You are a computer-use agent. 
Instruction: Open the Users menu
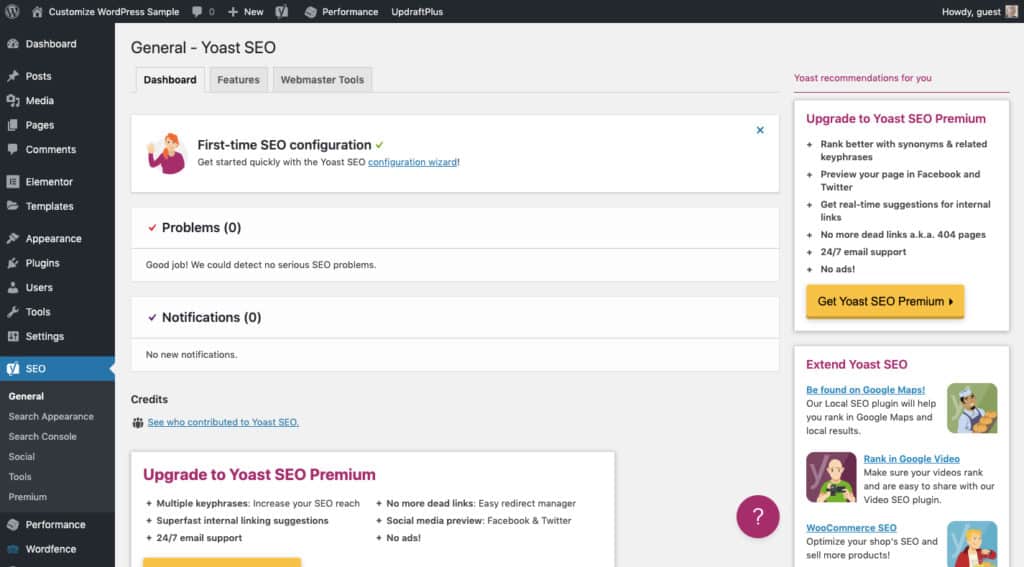(x=57, y=287)
